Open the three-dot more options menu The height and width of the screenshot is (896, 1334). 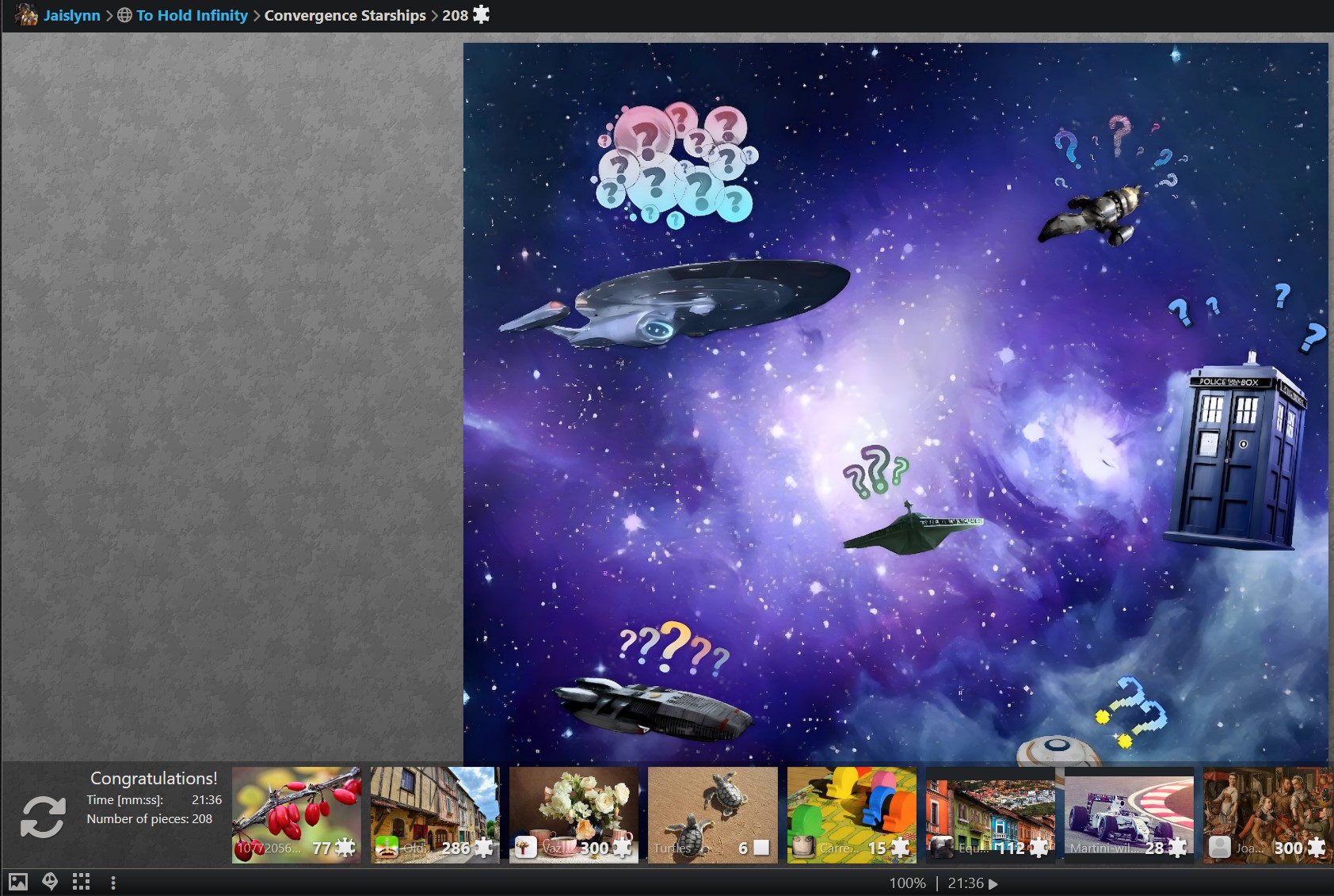[x=113, y=883]
